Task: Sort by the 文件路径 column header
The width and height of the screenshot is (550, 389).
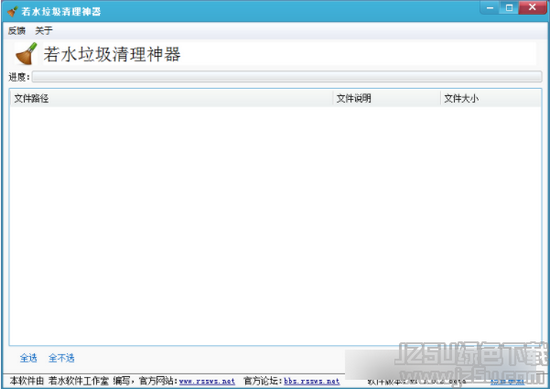Action: (171, 98)
